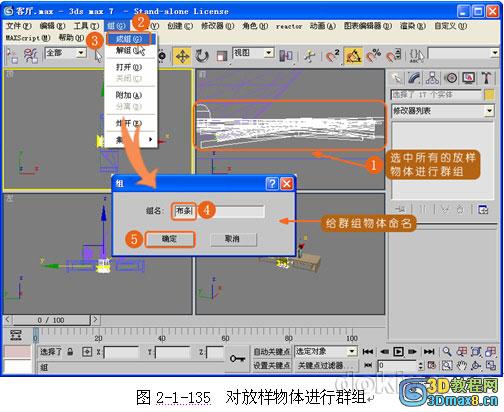The image size is (504, 412).
Task: Click the Use Pivot Point Center icon
Action: click(x=286, y=56)
